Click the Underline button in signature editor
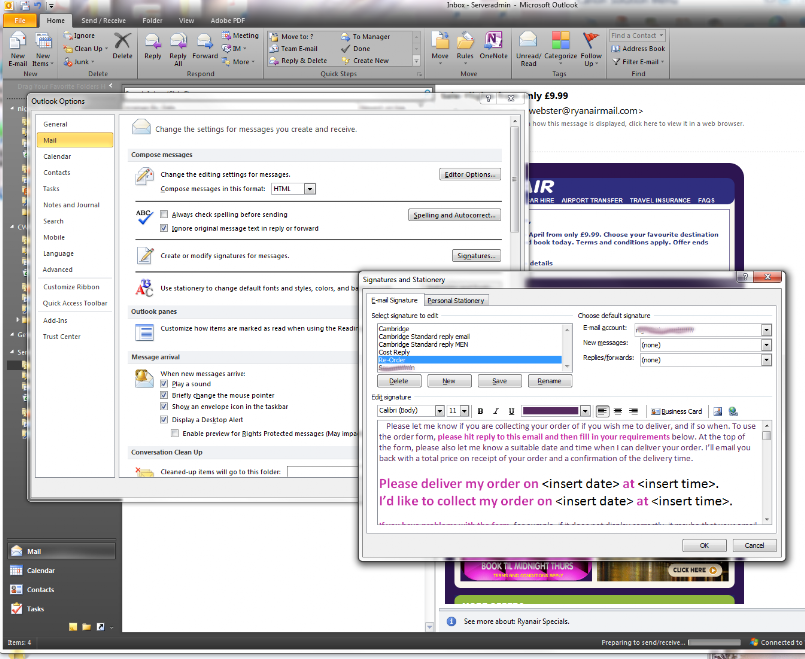 click(x=511, y=411)
